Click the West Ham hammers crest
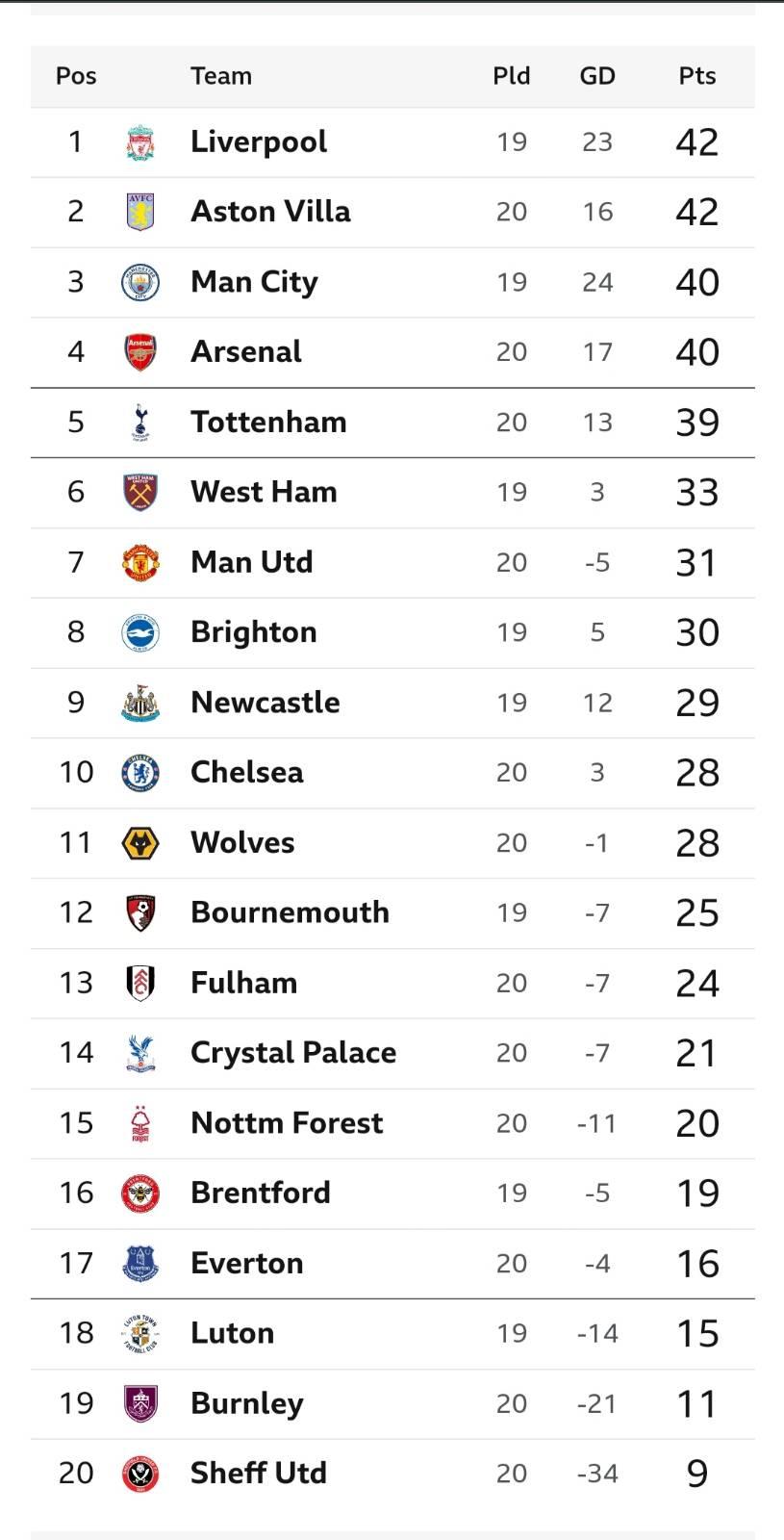784x1540 pixels. [140, 492]
